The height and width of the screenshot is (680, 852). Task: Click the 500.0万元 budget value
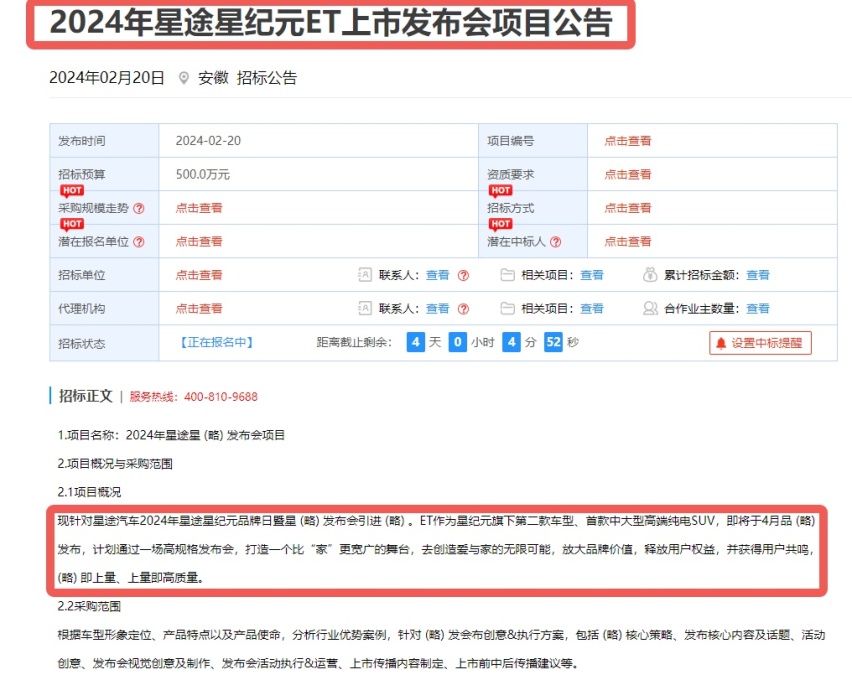coord(203,174)
